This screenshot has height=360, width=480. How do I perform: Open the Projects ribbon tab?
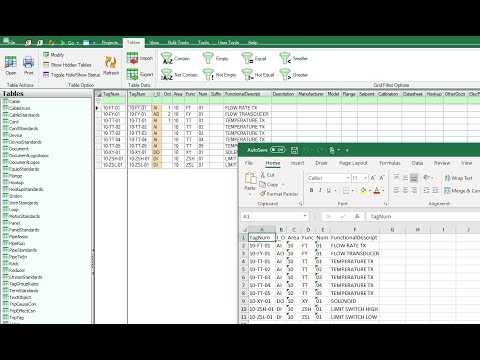110,42
